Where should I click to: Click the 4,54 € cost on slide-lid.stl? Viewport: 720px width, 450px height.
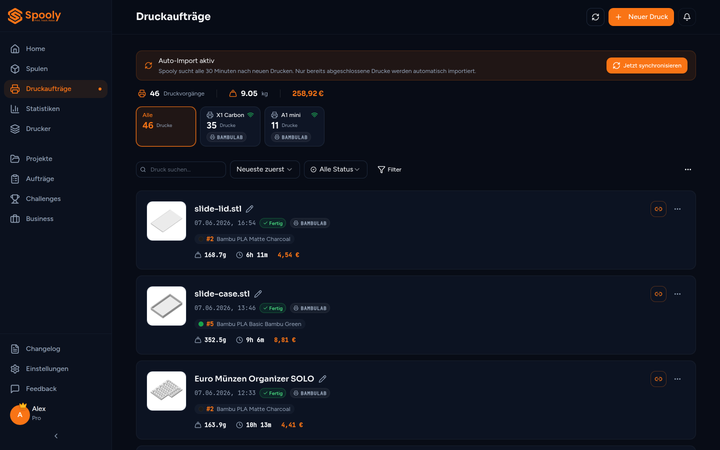tap(288, 255)
